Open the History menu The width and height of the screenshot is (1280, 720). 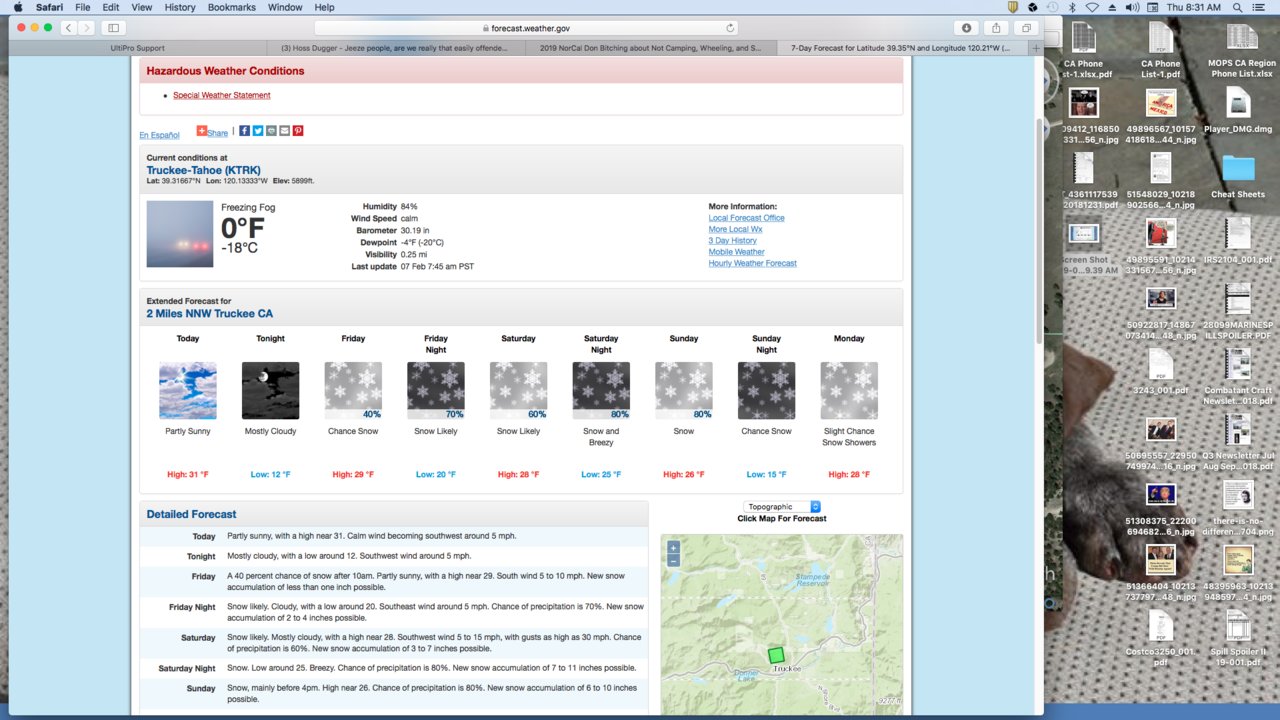[x=180, y=7]
